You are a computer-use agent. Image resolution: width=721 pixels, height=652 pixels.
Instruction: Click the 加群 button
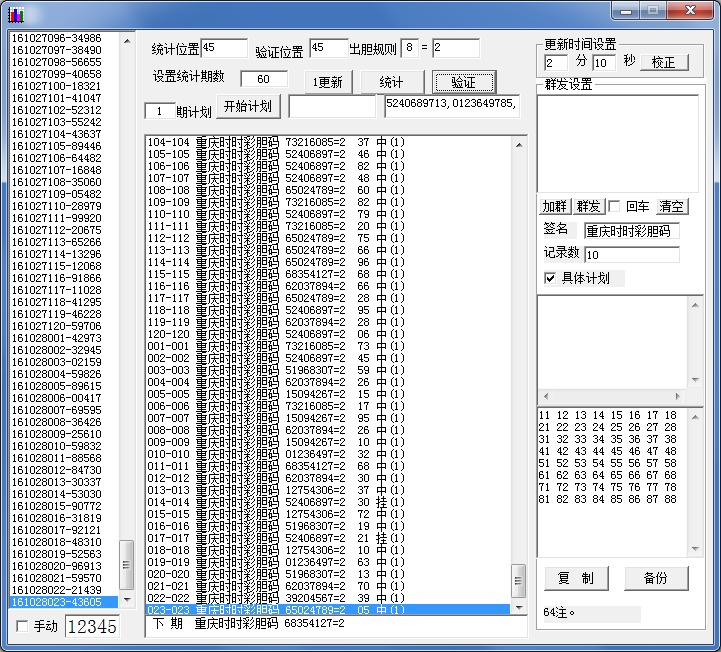coord(554,206)
